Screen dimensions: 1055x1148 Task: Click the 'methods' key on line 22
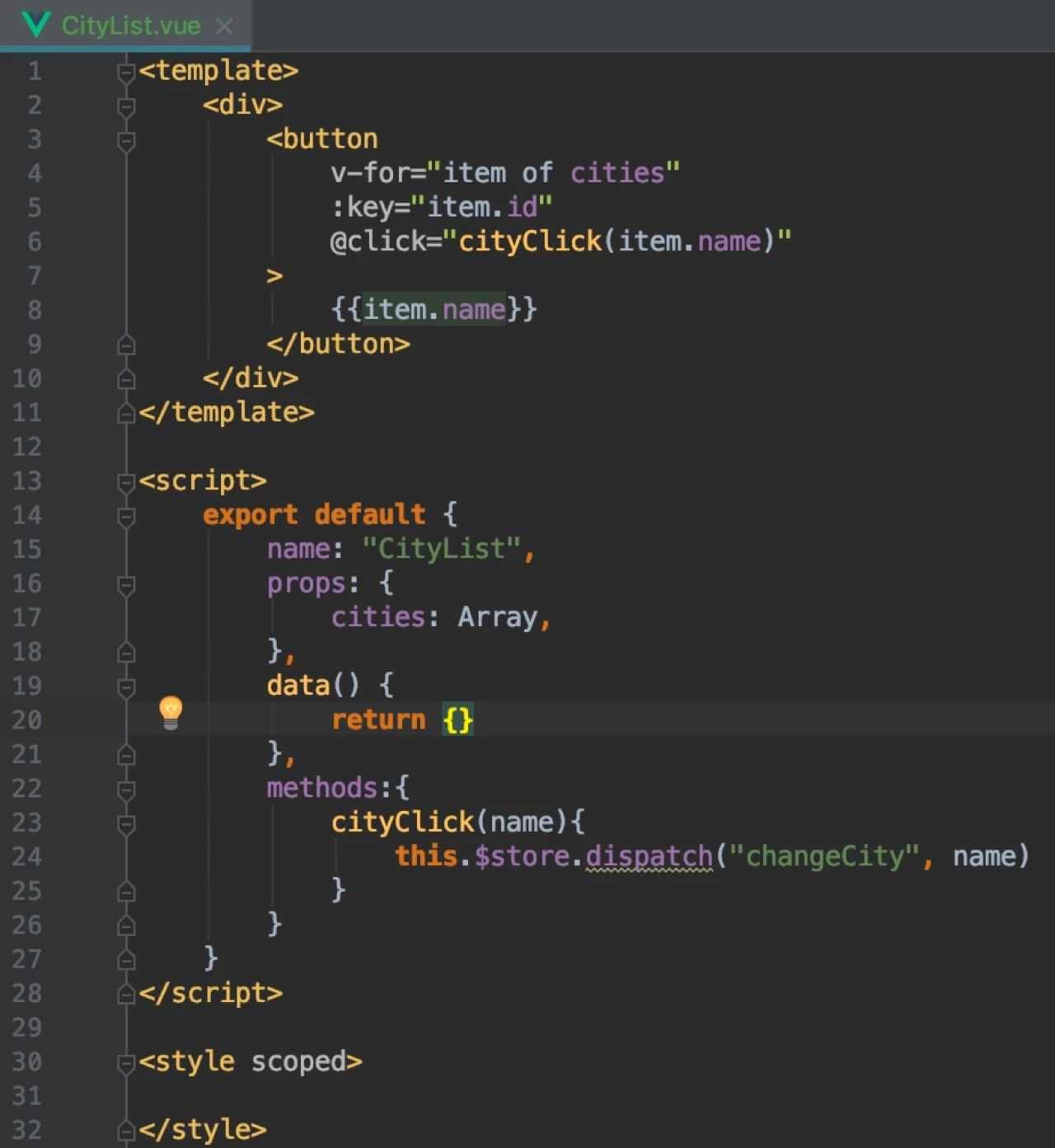pyautogui.click(x=321, y=789)
